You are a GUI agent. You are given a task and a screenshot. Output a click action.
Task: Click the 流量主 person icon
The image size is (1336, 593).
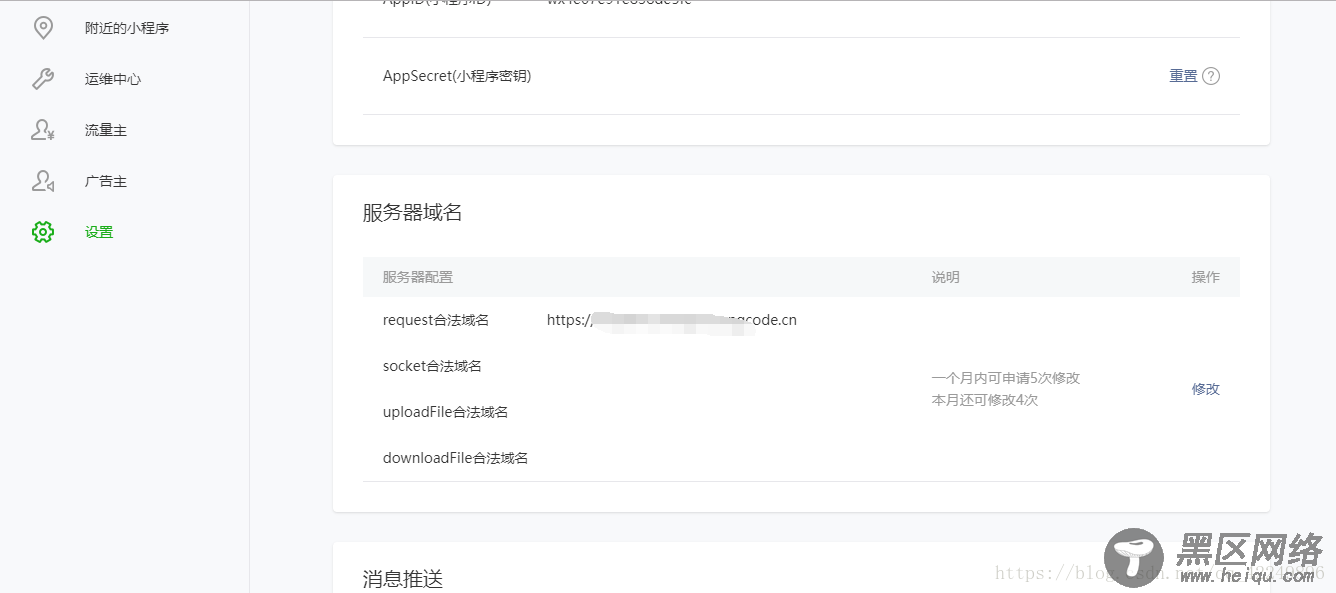point(43,130)
